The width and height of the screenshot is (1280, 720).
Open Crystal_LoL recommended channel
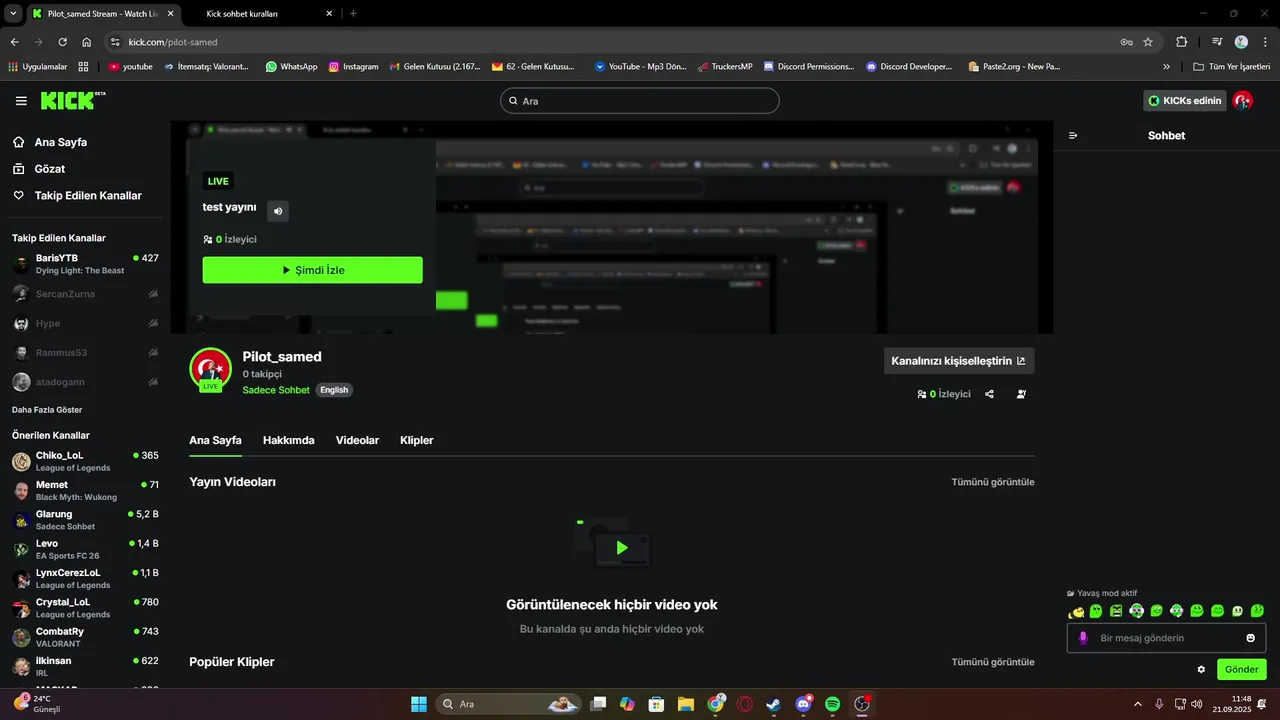pyautogui.click(x=85, y=608)
